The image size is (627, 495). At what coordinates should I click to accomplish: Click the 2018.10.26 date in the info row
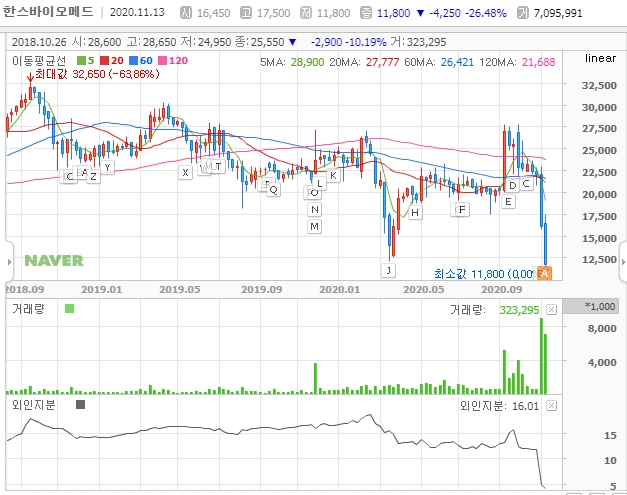pos(39,42)
